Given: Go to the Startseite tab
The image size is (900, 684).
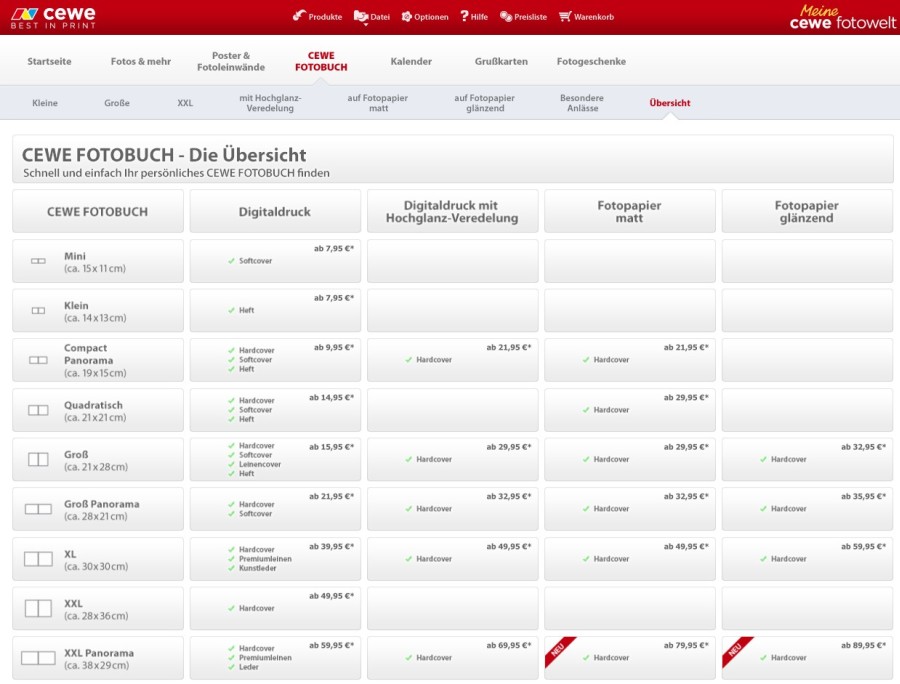Looking at the screenshot, I should [49, 61].
